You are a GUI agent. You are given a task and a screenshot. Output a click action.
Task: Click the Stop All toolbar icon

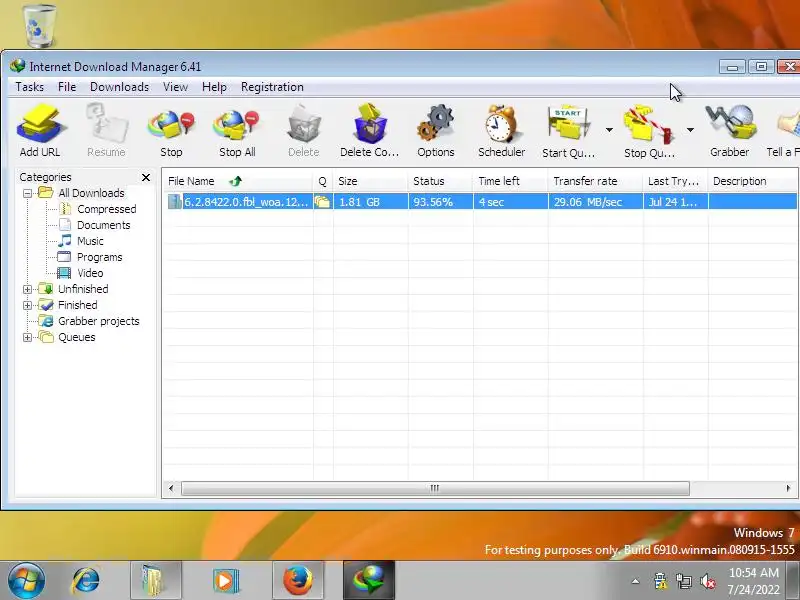(x=237, y=130)
